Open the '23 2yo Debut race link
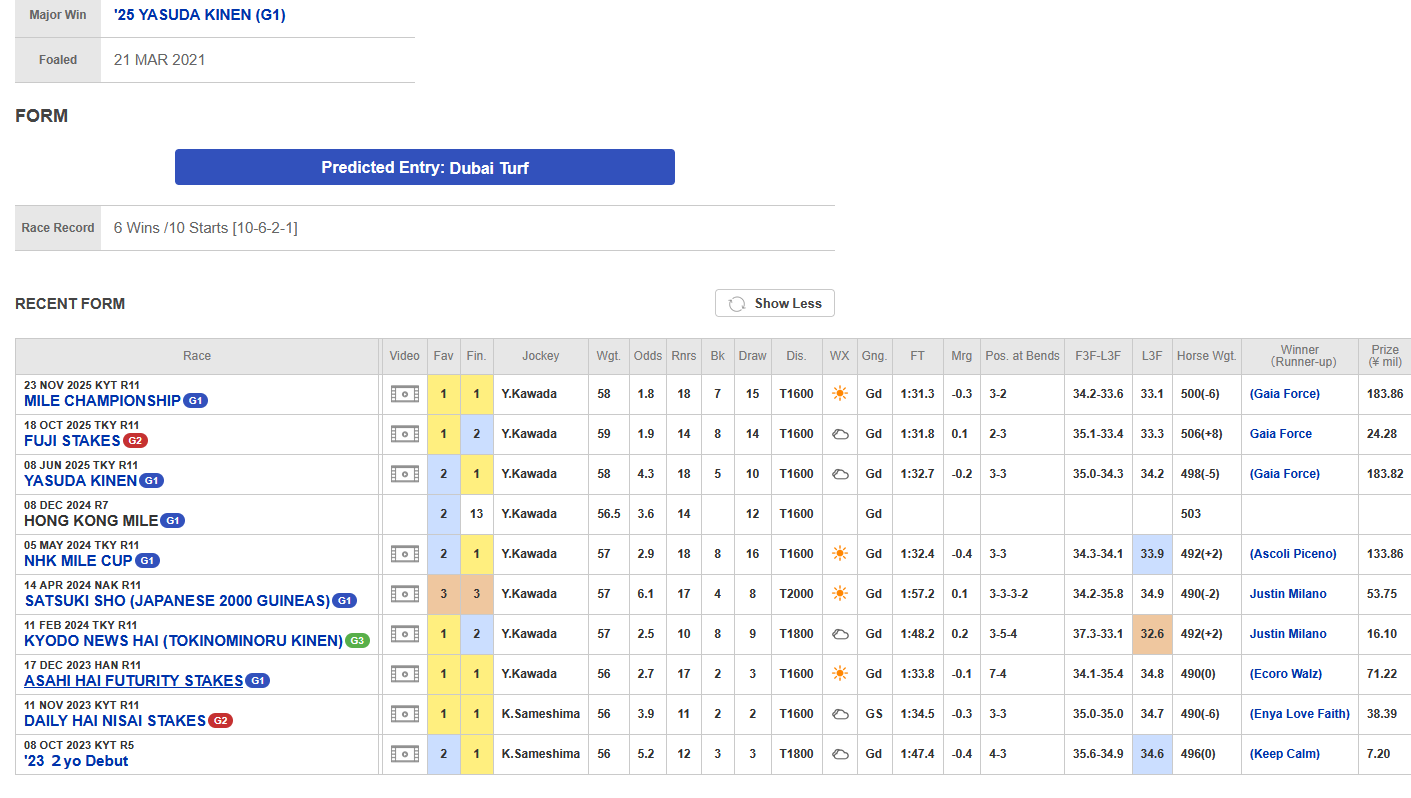 point(76,761)
